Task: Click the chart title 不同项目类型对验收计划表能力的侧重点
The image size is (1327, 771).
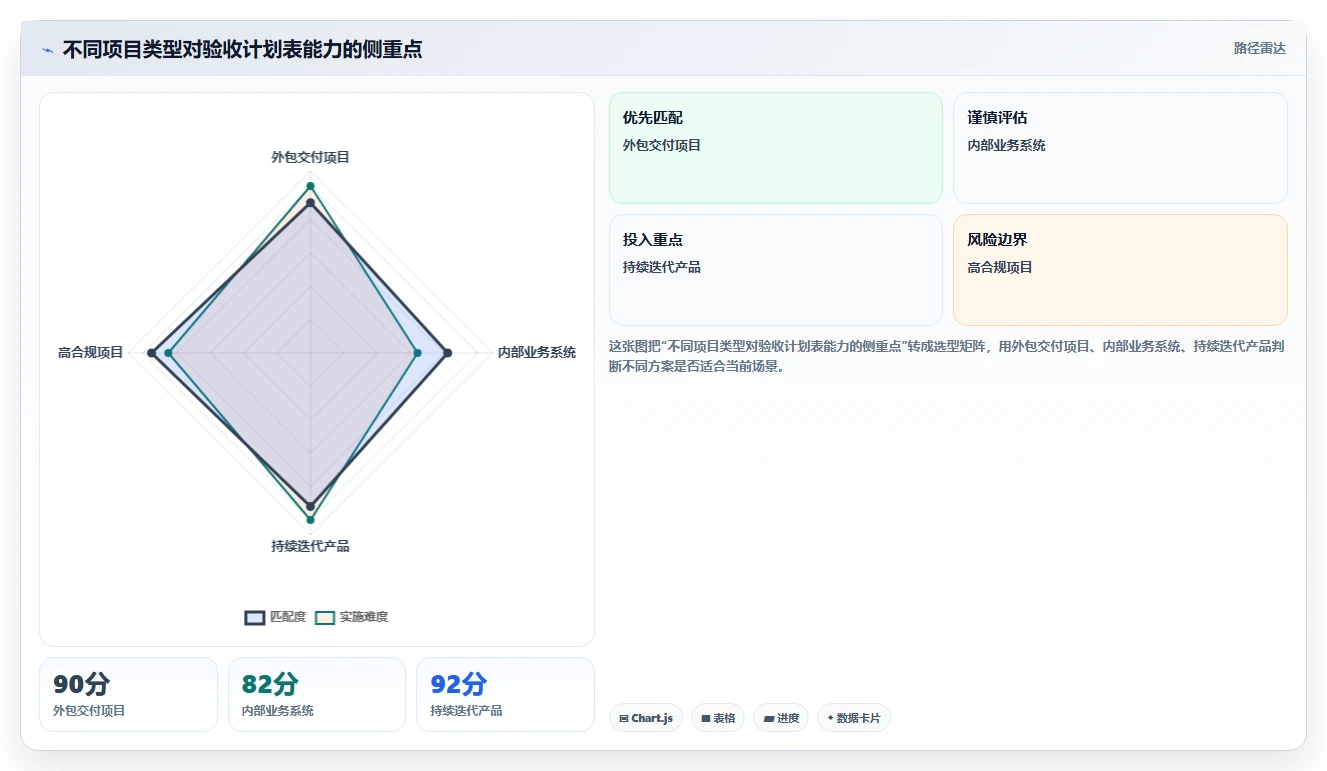Action: [x=242, y=49]
